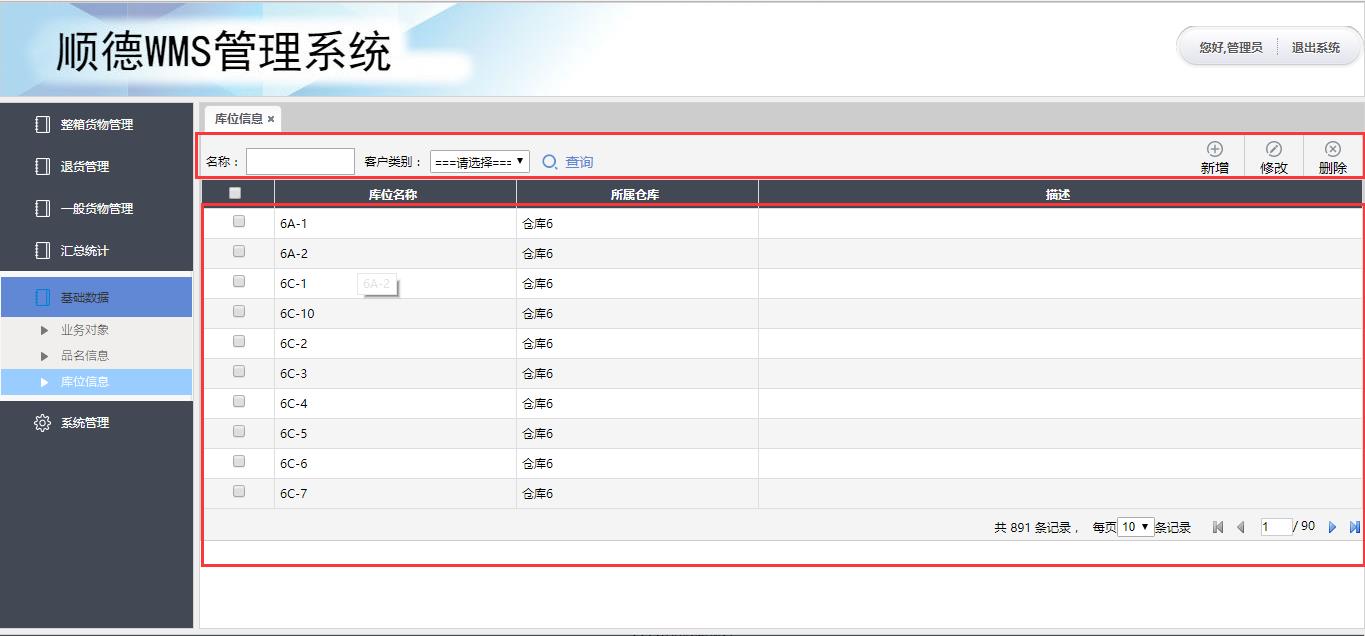
Task: Check the box for row 6C-1
Action: click(x=239, y=282)
